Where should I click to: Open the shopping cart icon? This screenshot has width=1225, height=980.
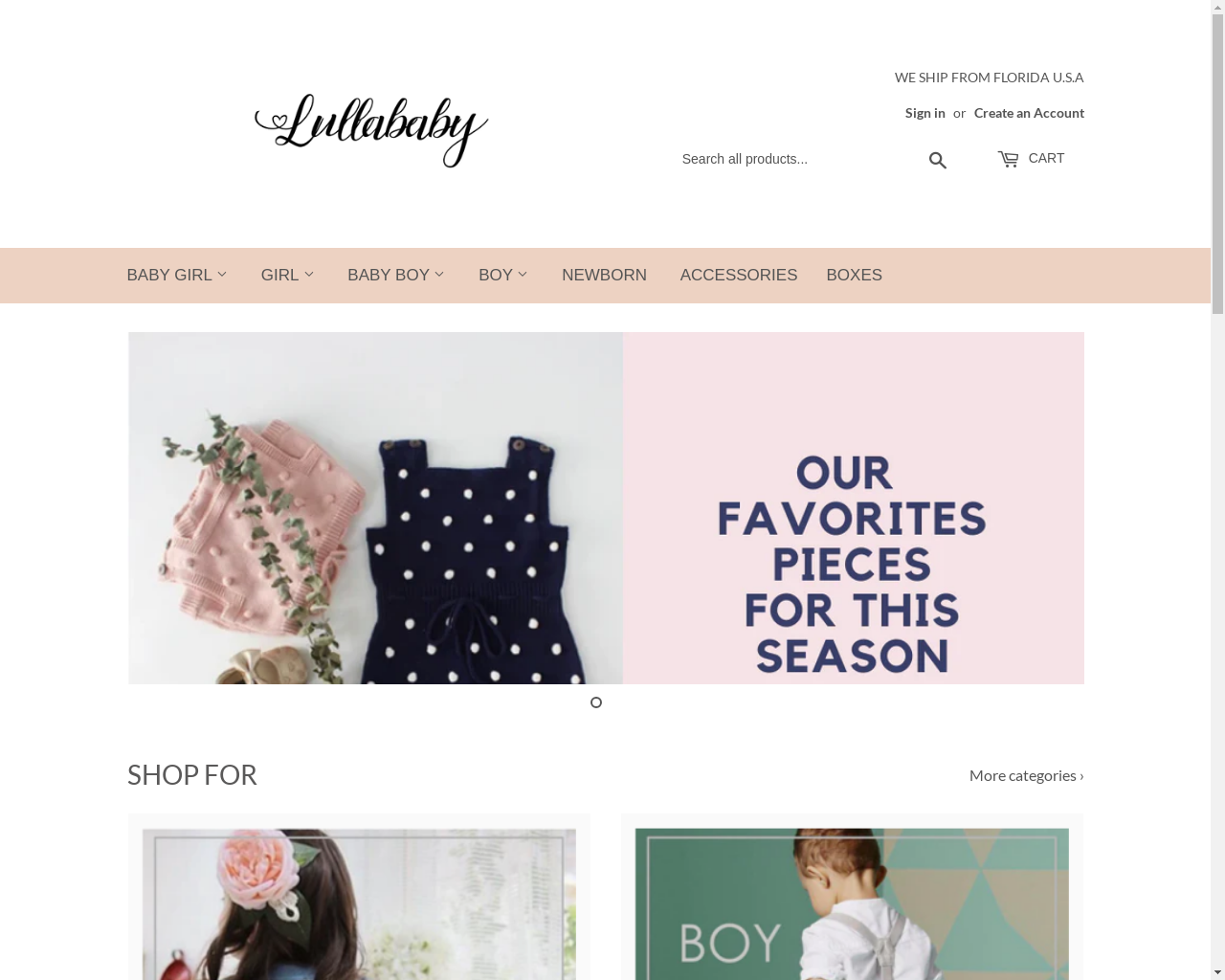click(x=1008, y=159)
